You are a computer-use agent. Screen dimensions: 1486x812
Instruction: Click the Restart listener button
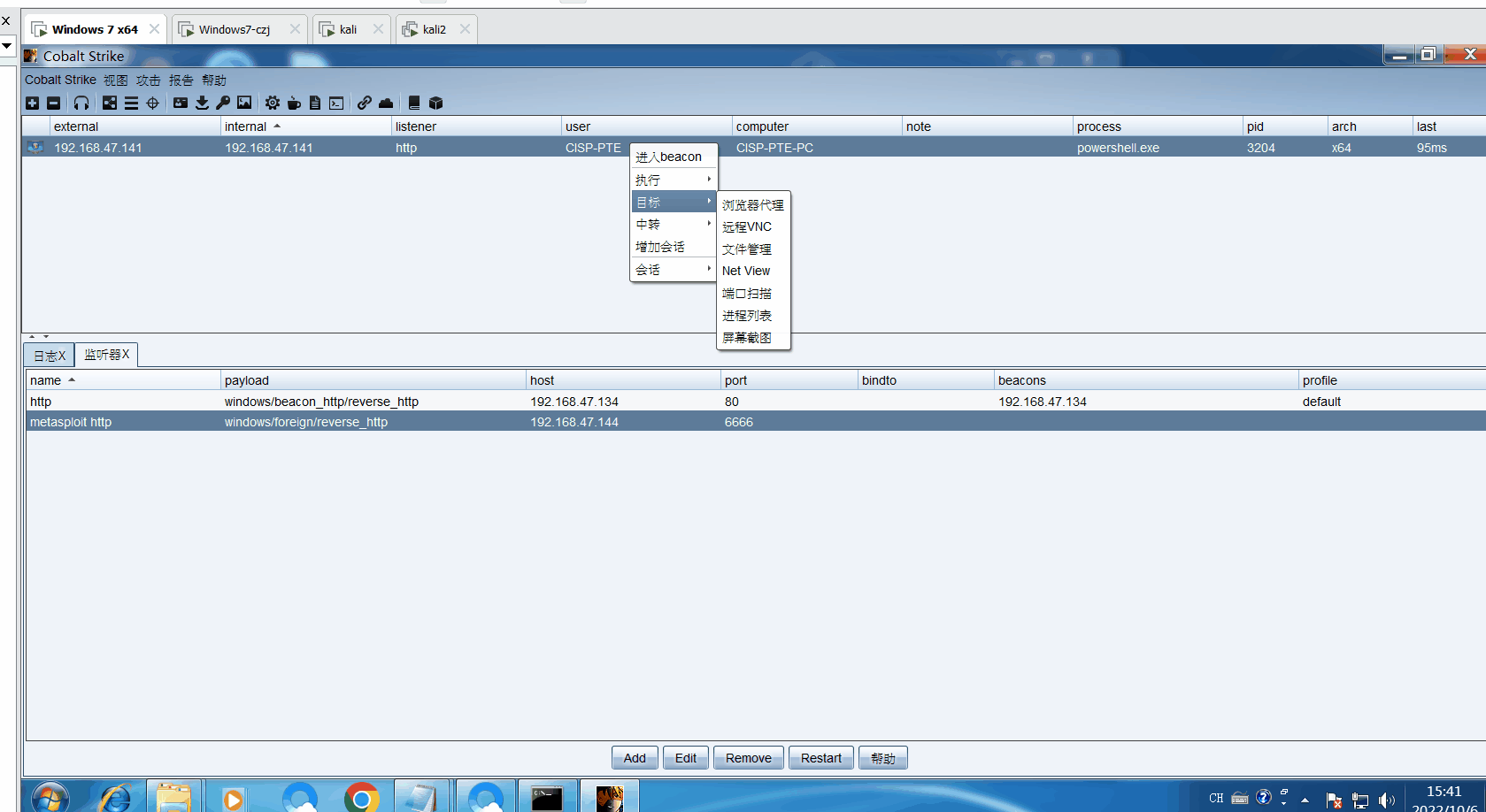click(x=821, y=758)
